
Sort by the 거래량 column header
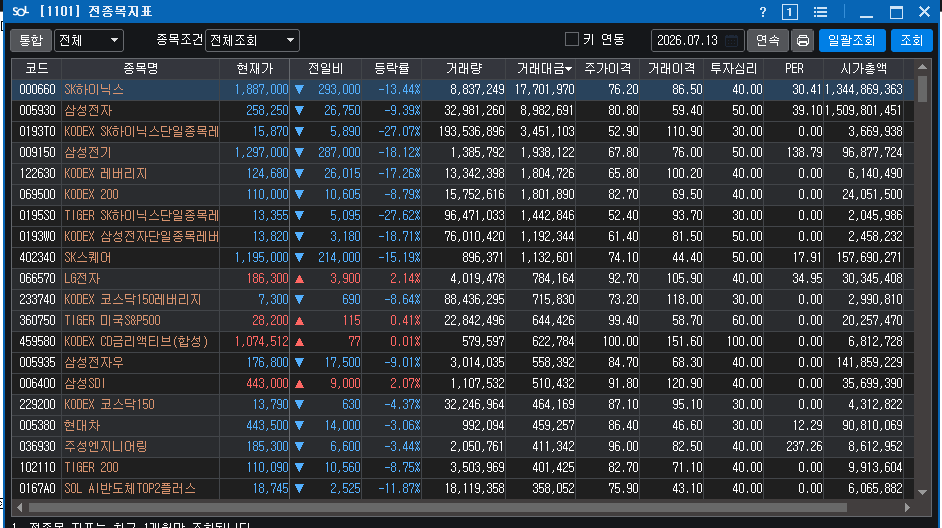[x=464, y=68]
